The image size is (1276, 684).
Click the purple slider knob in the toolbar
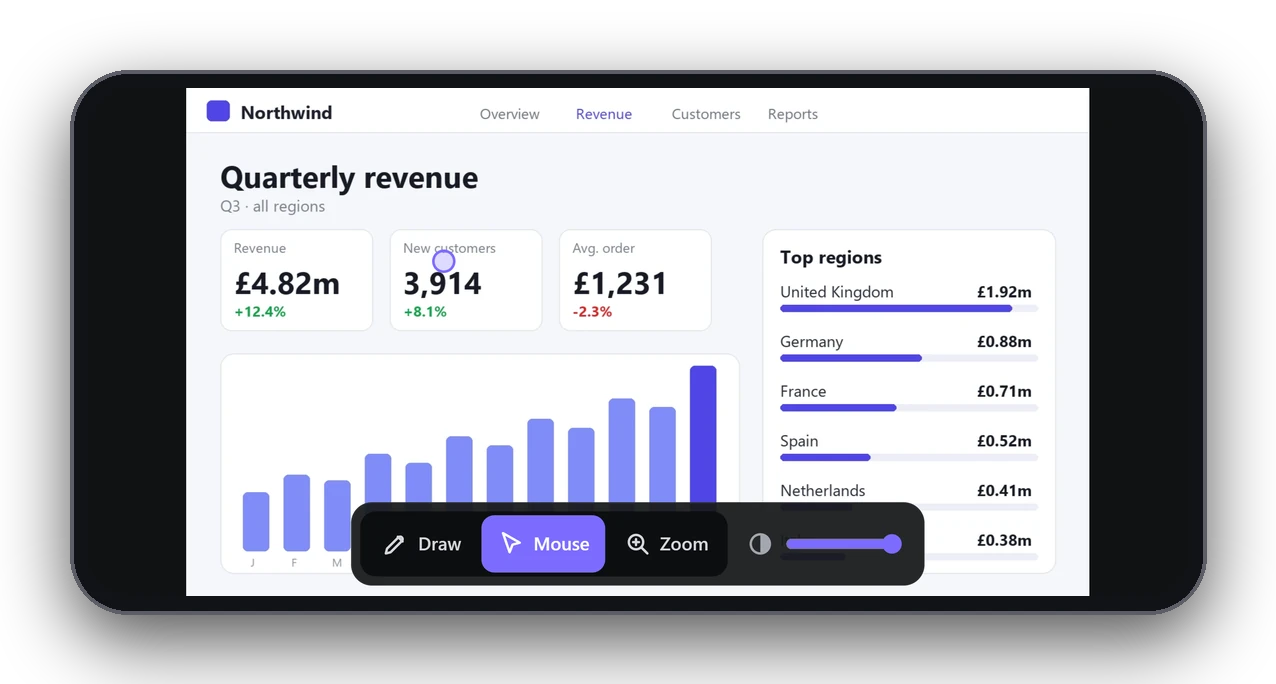coord(892,544)
